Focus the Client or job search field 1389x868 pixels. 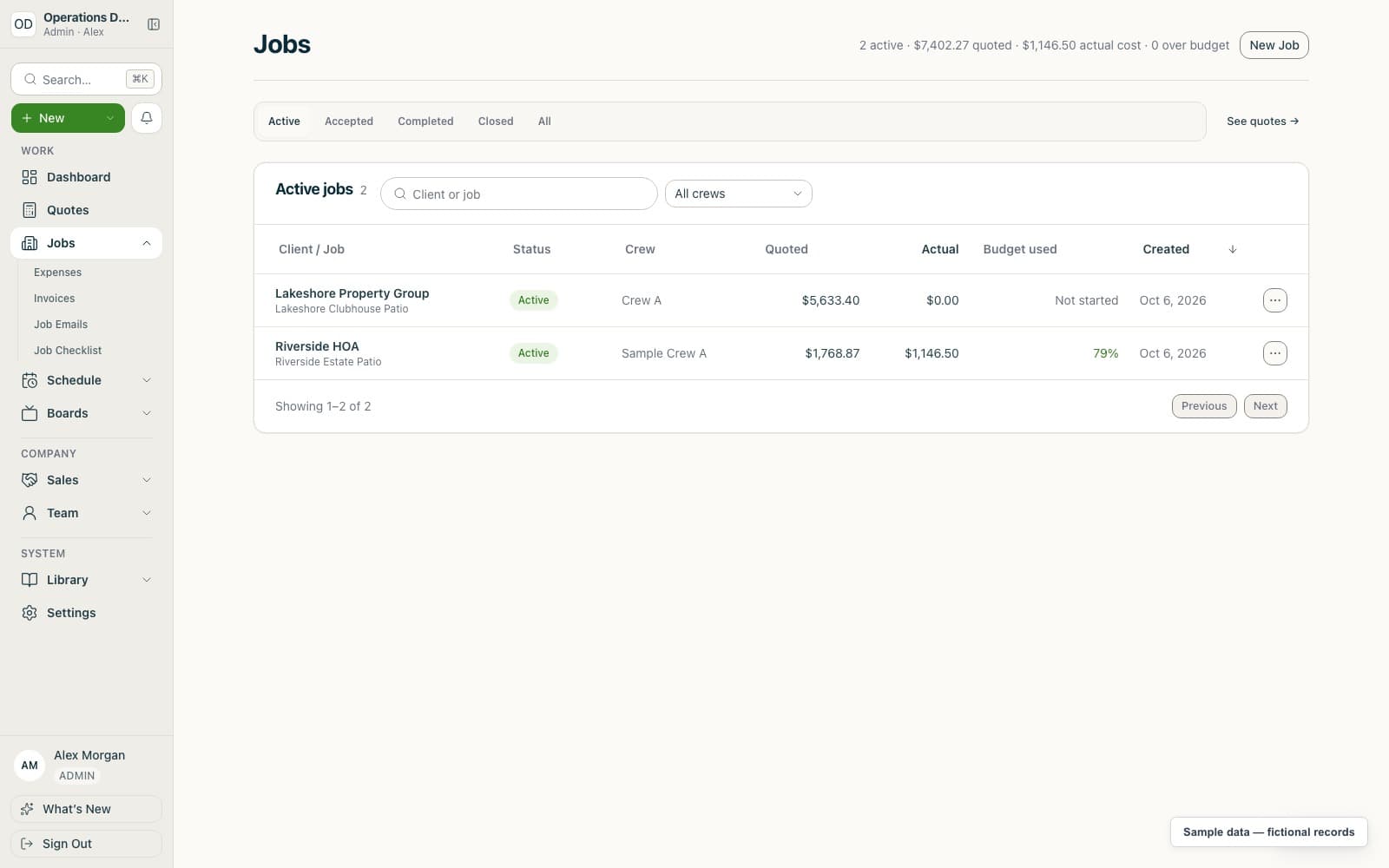(x=518, y=194)
